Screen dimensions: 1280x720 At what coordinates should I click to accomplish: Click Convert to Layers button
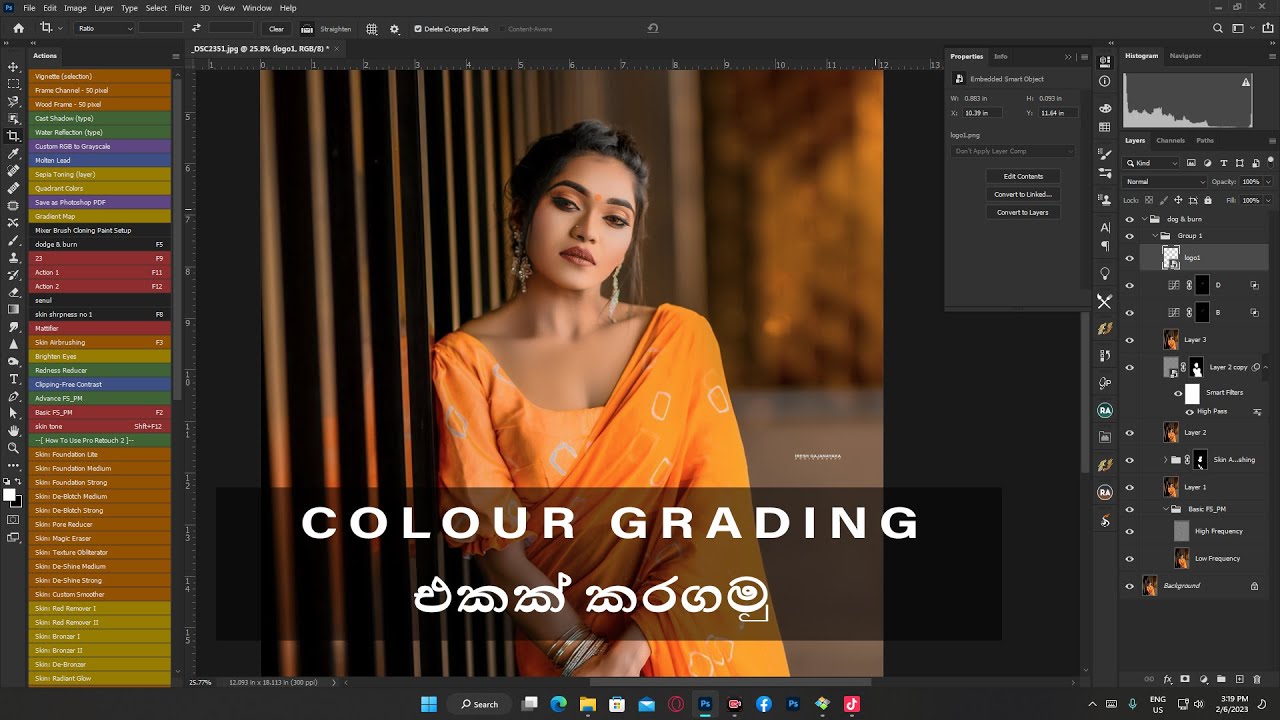1023,212
